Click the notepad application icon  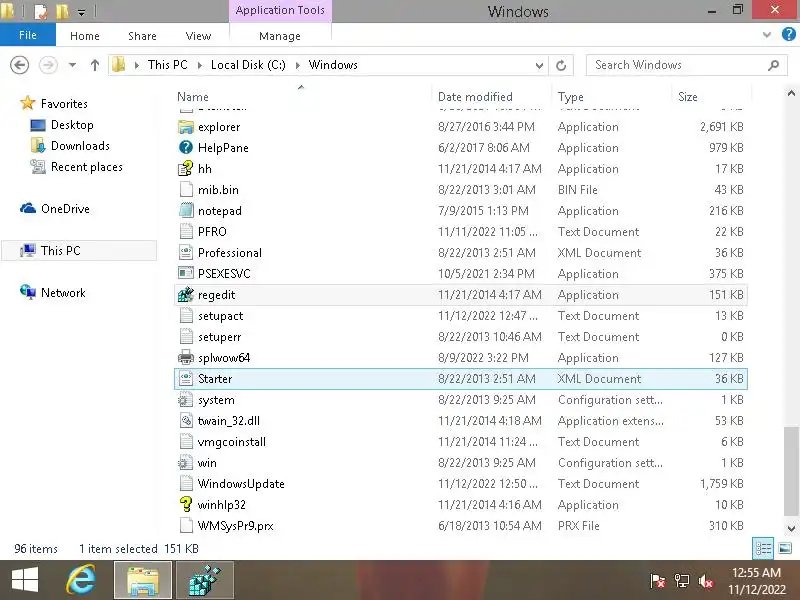186,210
